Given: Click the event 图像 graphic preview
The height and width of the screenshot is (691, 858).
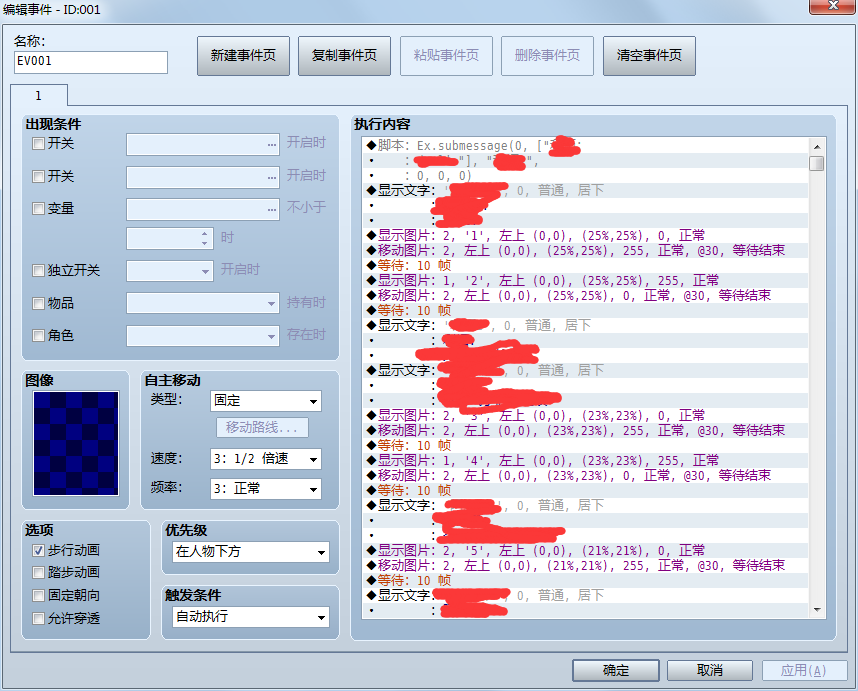Looking at the screenshot, I should pos(76,443).
